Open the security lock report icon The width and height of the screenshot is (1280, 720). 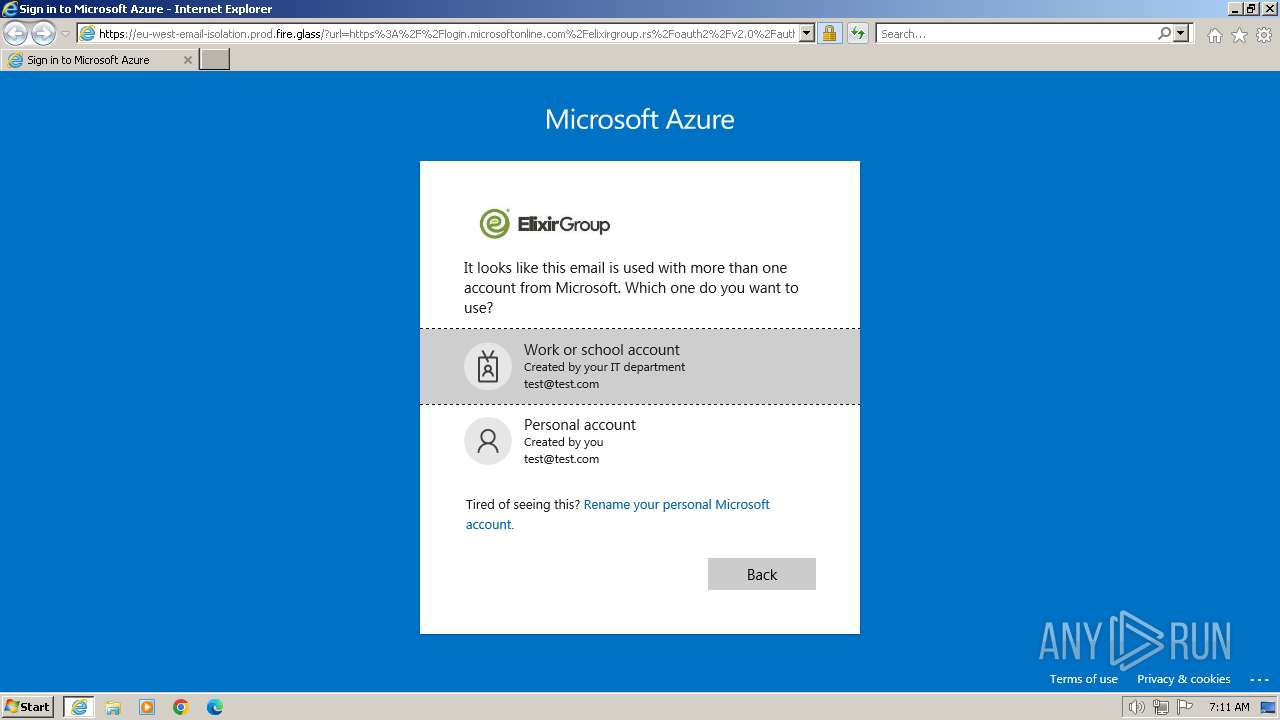pyautogui.click(x=829, y=34)
